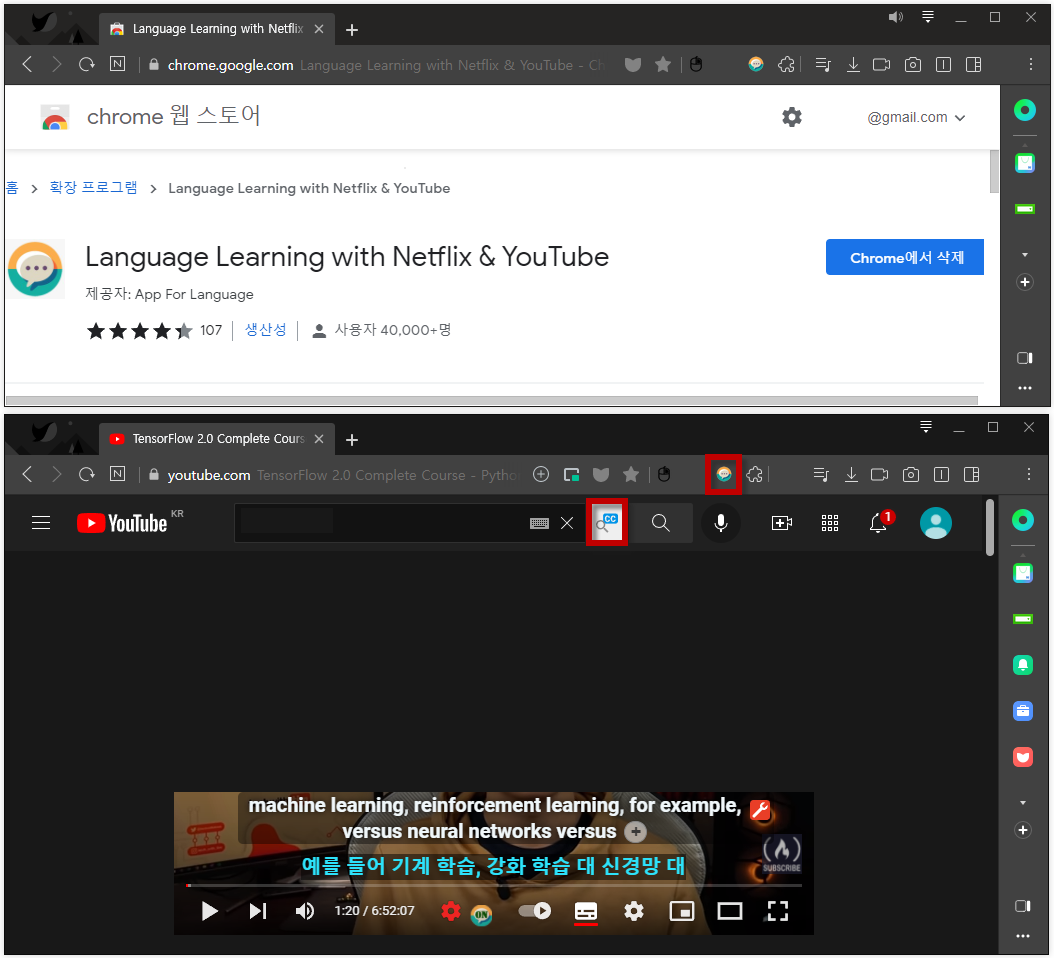Click the video progress bar
Image resolution: width=1054 pixels, height=958 pixels.
tap(493, 885)
